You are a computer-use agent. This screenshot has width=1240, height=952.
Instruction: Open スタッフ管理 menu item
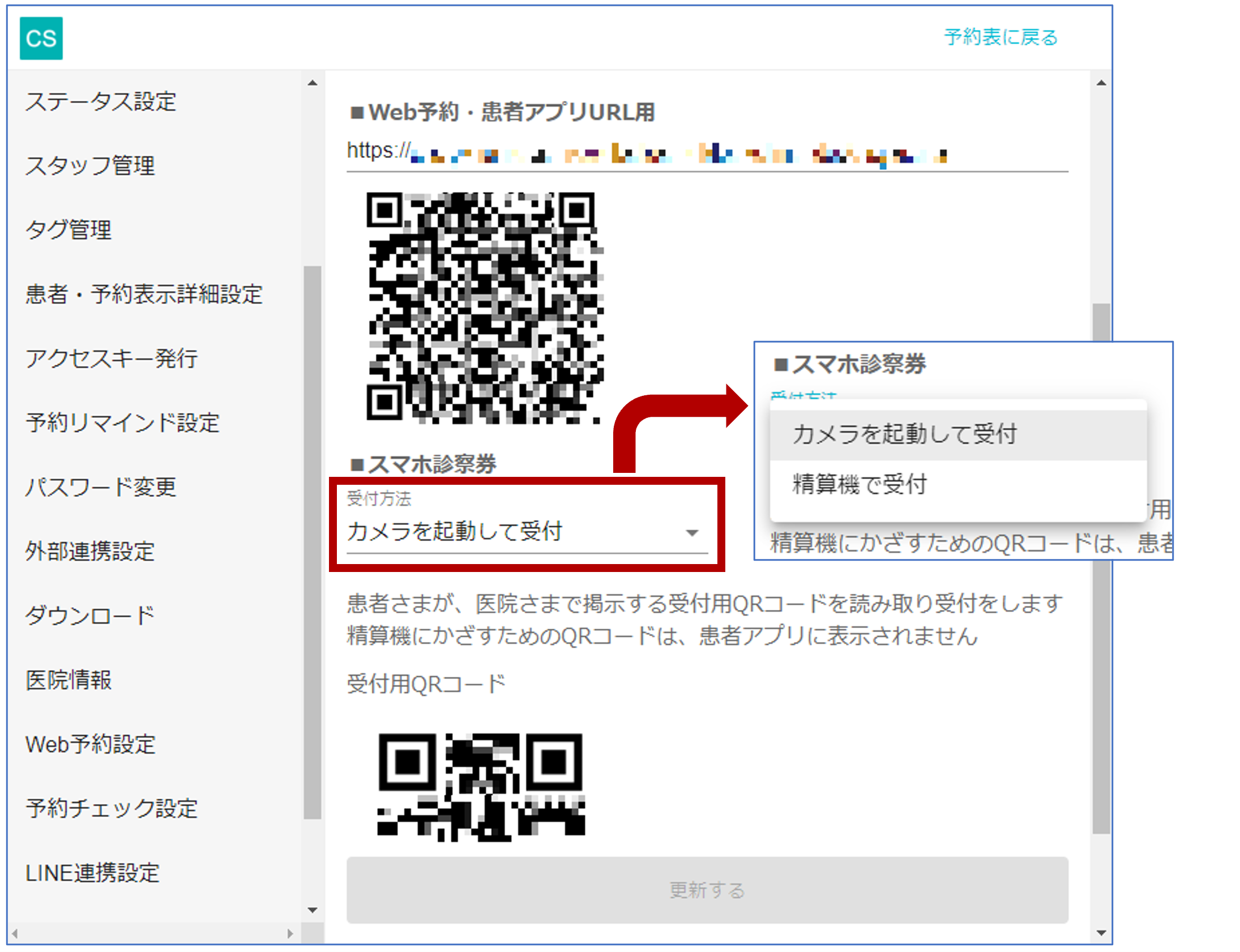pyautogui.click(x=90, y=166)
